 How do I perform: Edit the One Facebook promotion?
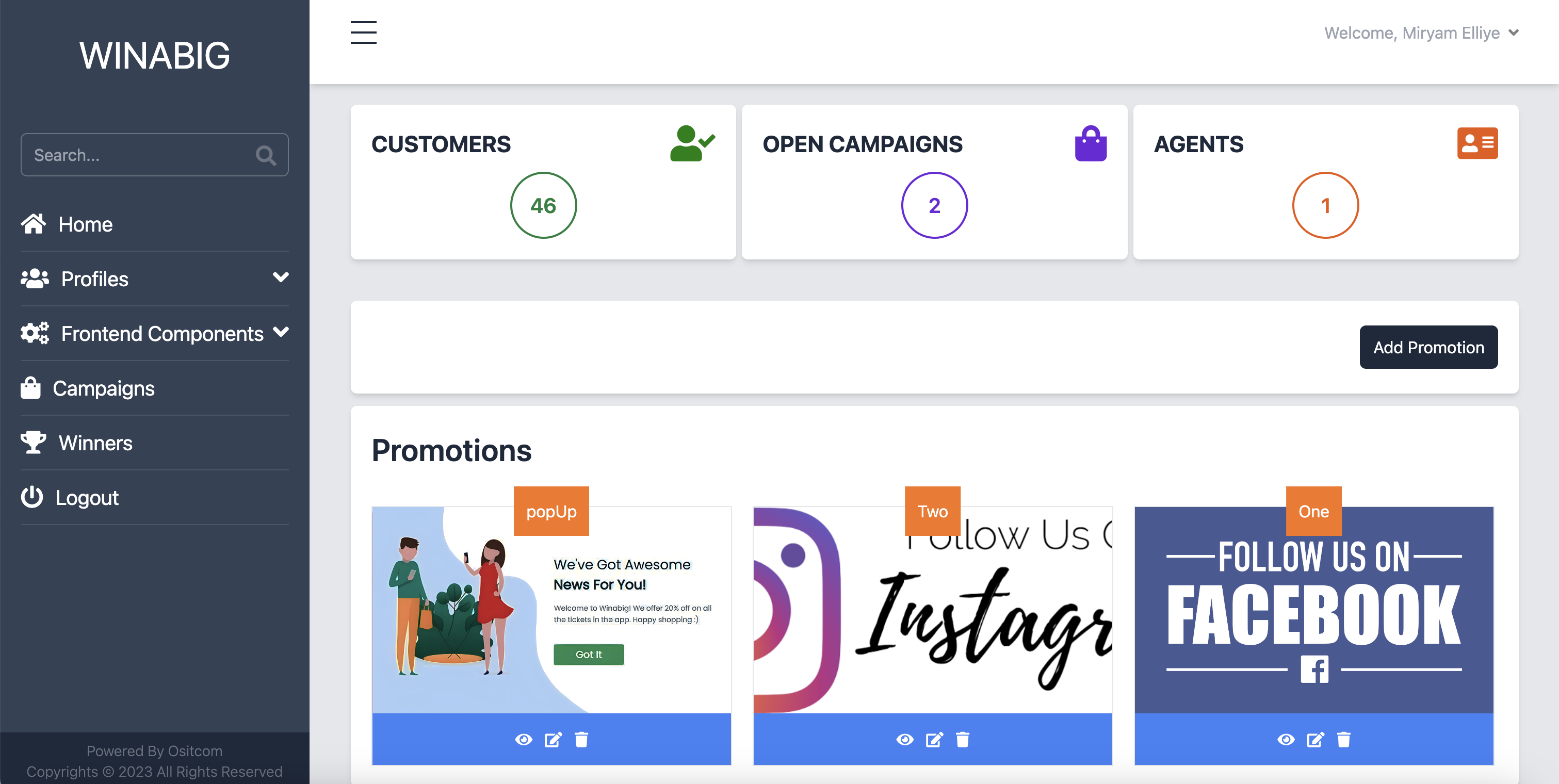pyautogui.click(x=1316, y=739)
